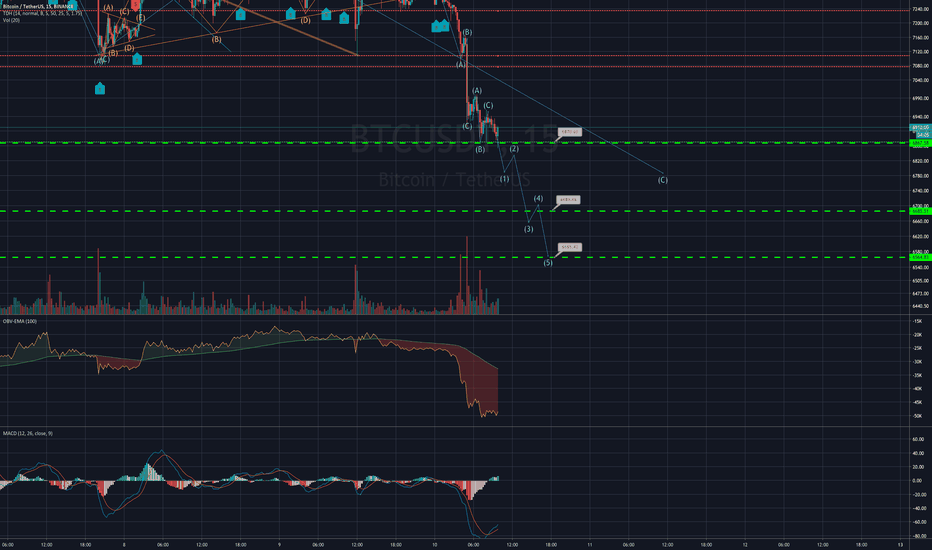Click the green 6867.58 price axis label
The width and height of the screenshot is (932, 550).
(920, 143)
